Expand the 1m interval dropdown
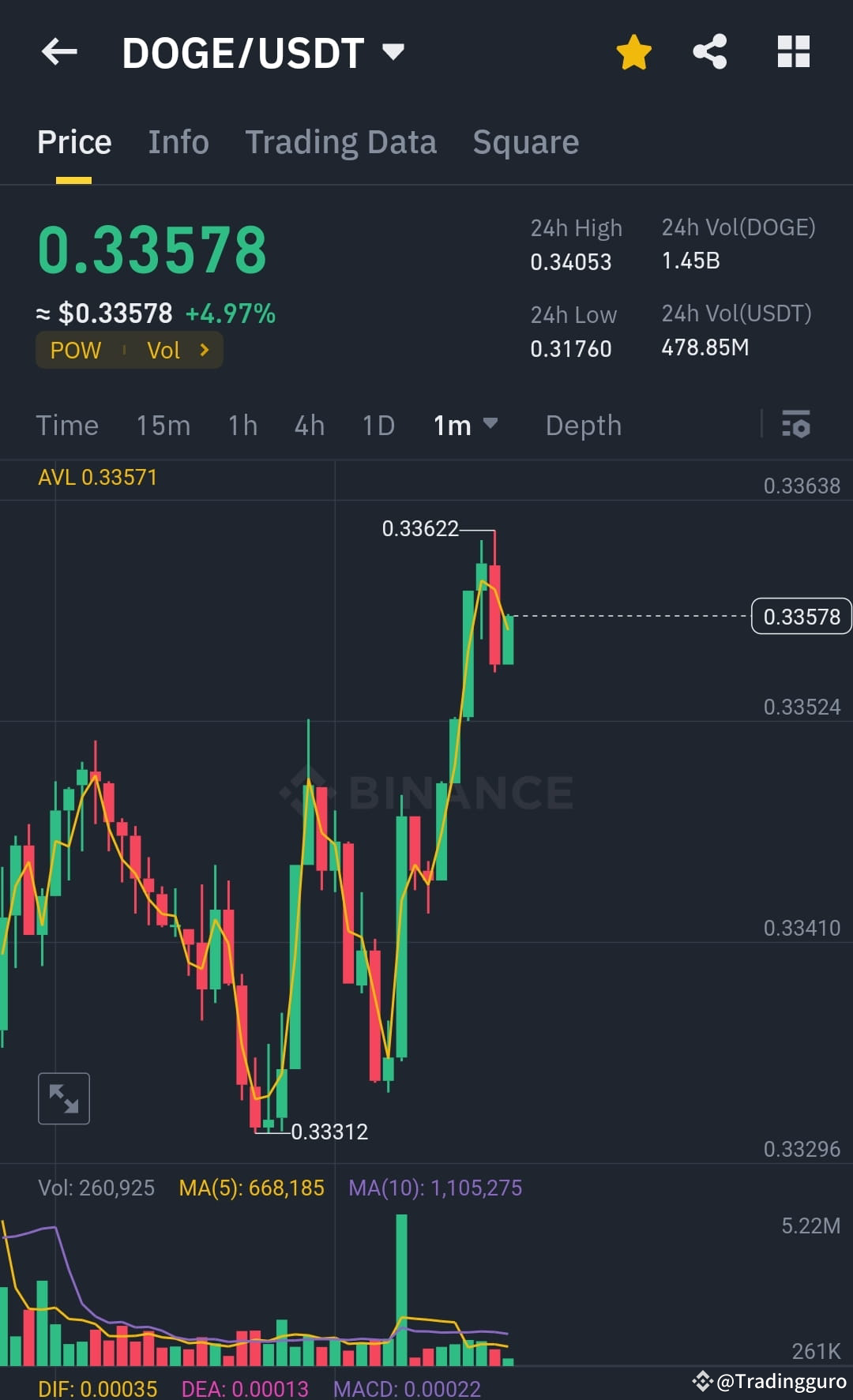Image resolution: width=853 pixels, height=1400 pixels. 465,426
